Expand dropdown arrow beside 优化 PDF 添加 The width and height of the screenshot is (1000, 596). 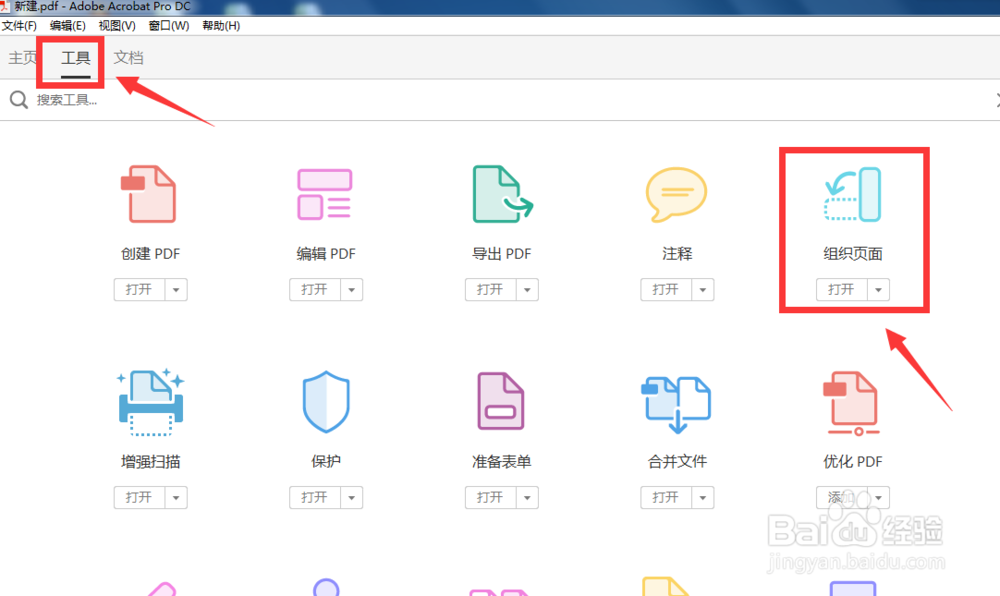(878, 497)
